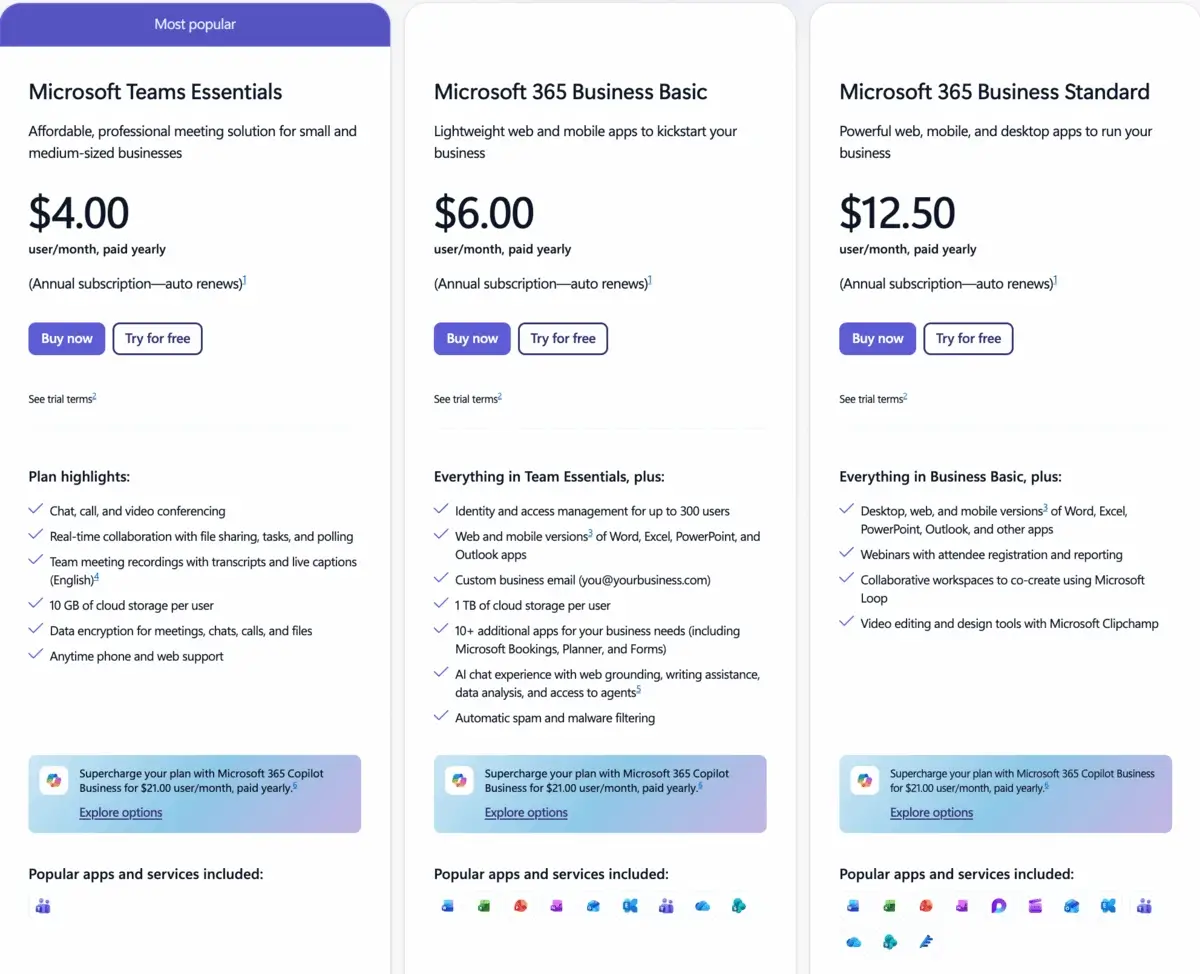1200x974 pixels.
Task: Click Buy now for Microsoft Teams Essentials
Action: click(66, 338)
